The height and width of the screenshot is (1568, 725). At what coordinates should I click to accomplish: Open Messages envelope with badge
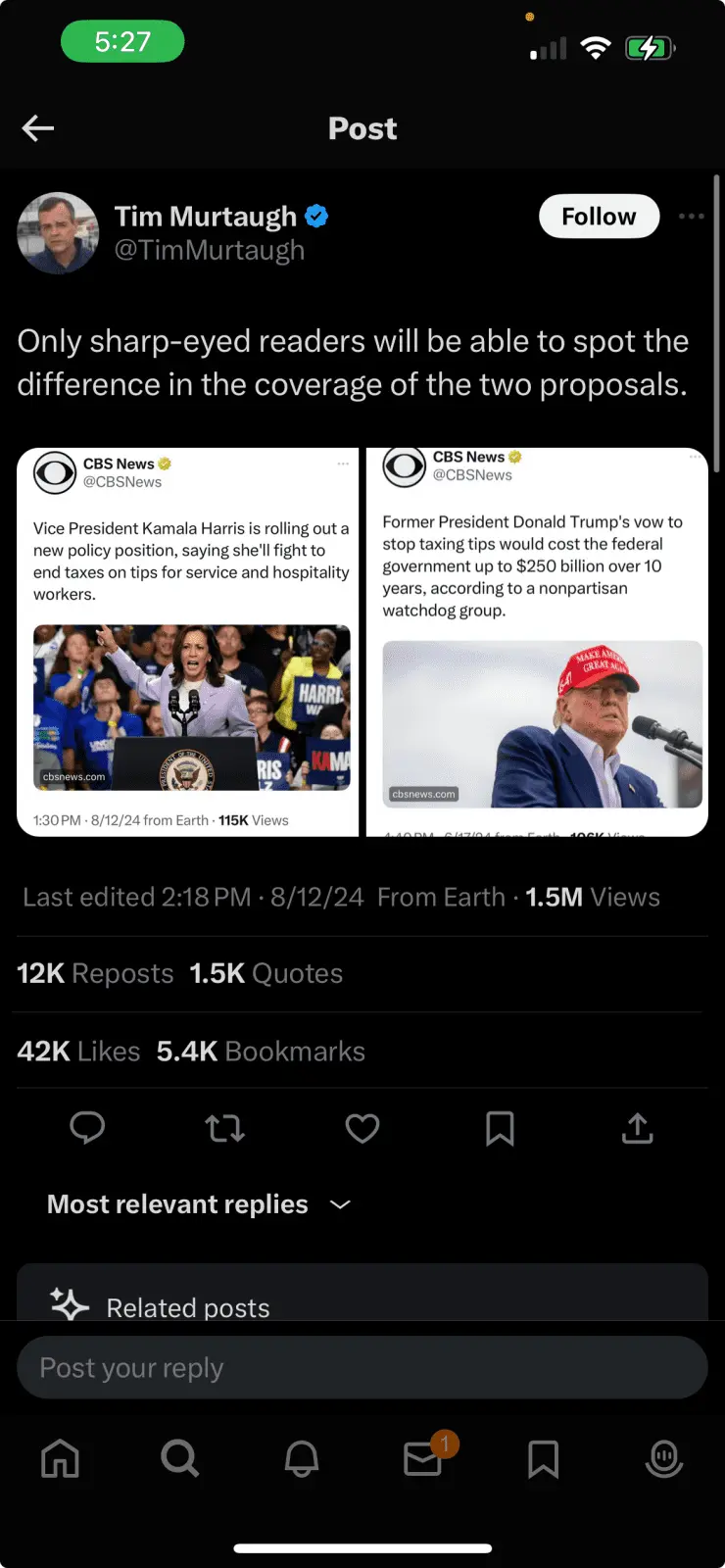[423, 1459]
